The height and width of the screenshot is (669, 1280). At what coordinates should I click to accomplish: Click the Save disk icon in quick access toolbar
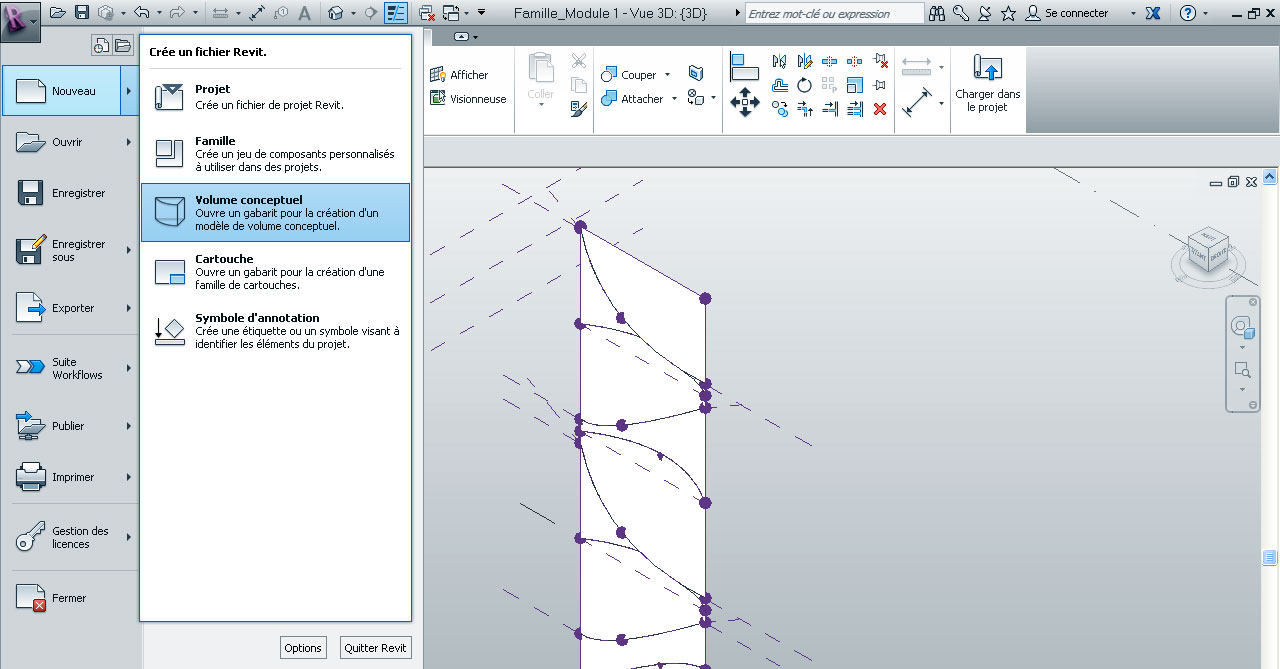(82, 13)
